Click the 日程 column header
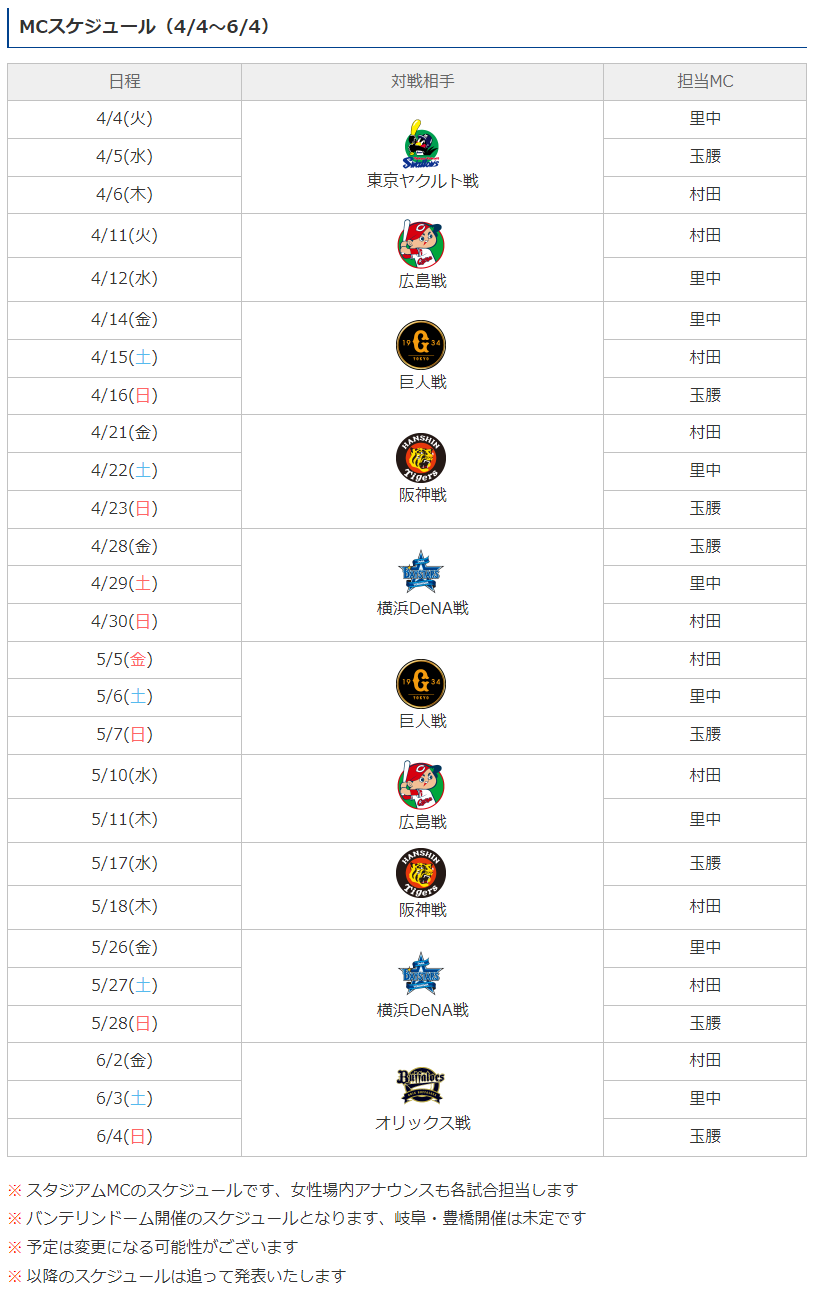 tap(124, 82)
